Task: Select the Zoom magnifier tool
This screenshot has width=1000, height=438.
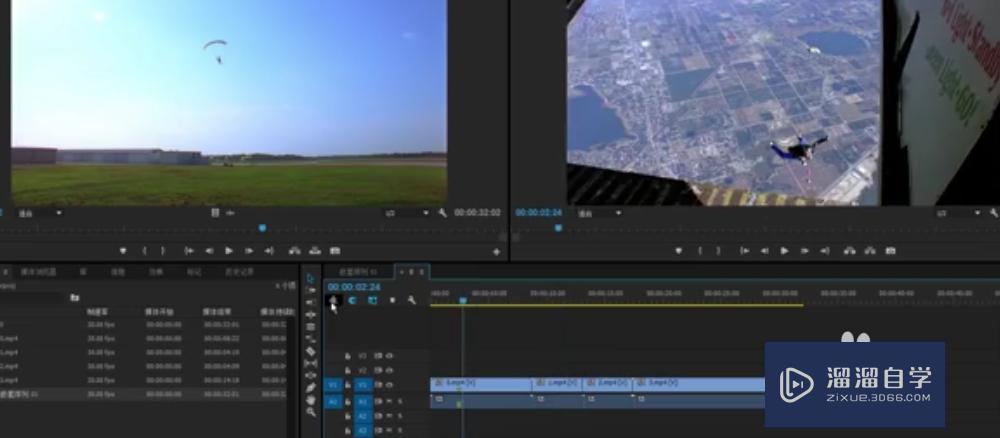Action: pyautogui.click(x=311, y=412)
